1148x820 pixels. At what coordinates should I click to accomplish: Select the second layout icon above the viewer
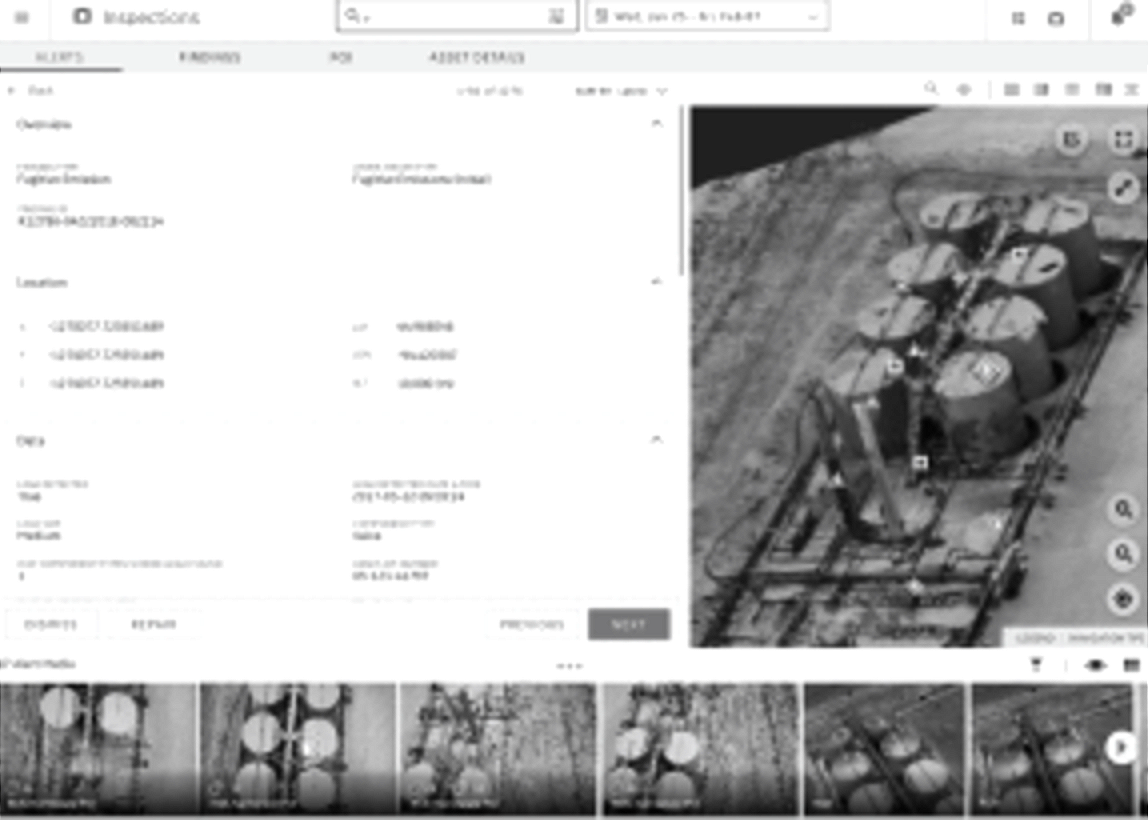1041,90
